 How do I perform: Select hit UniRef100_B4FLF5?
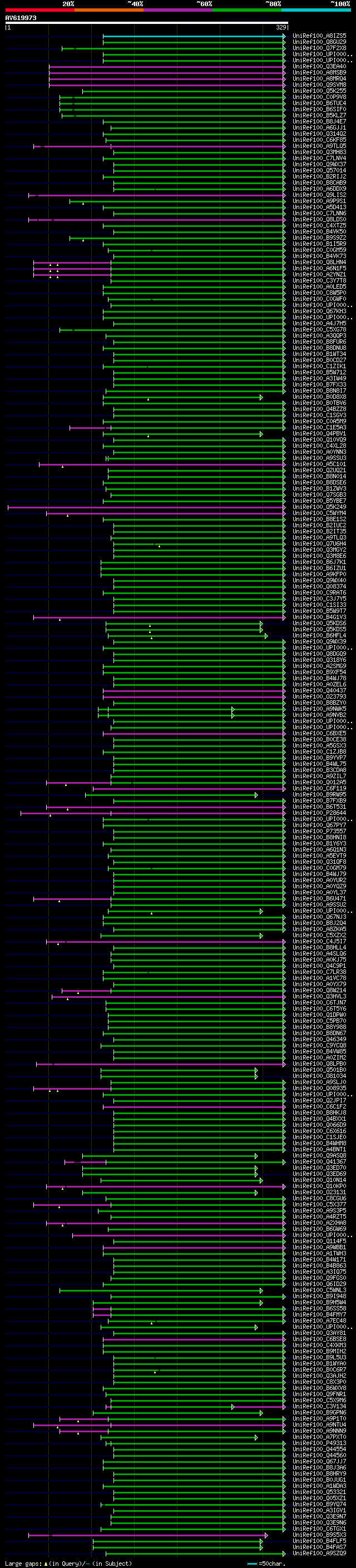(x=319, y=1541)
